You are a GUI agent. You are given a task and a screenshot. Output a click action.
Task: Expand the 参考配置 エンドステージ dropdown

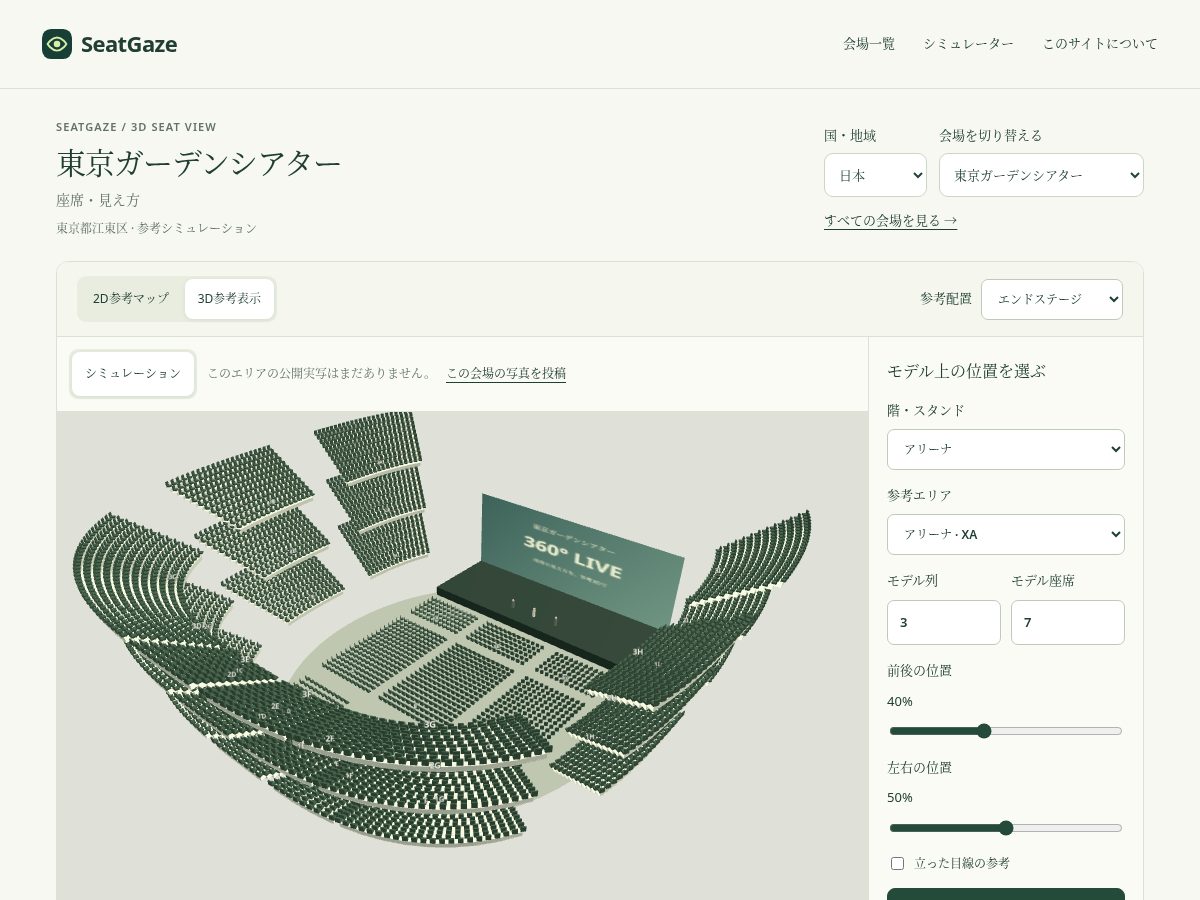coord(1052,299)
